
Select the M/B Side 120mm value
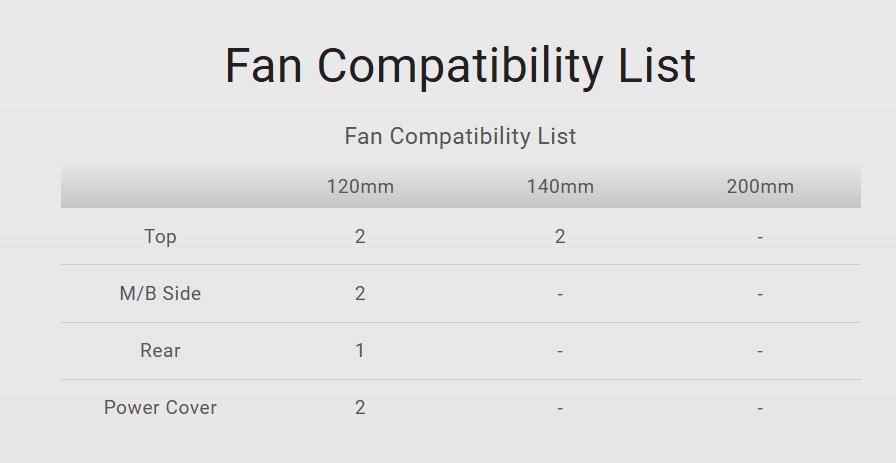360,294
